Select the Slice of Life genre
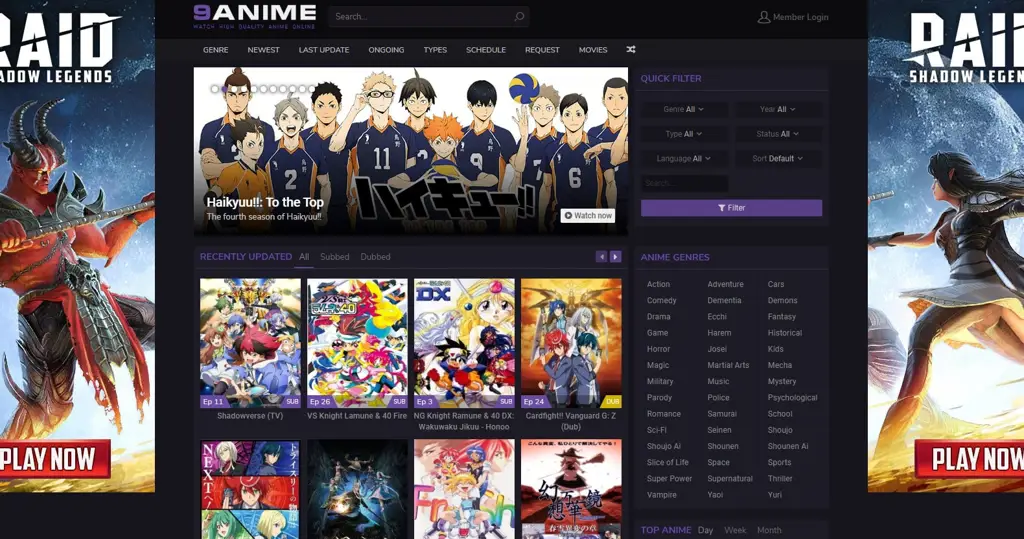The height and width of the screenshot is (539, 1024). (667, 463)
